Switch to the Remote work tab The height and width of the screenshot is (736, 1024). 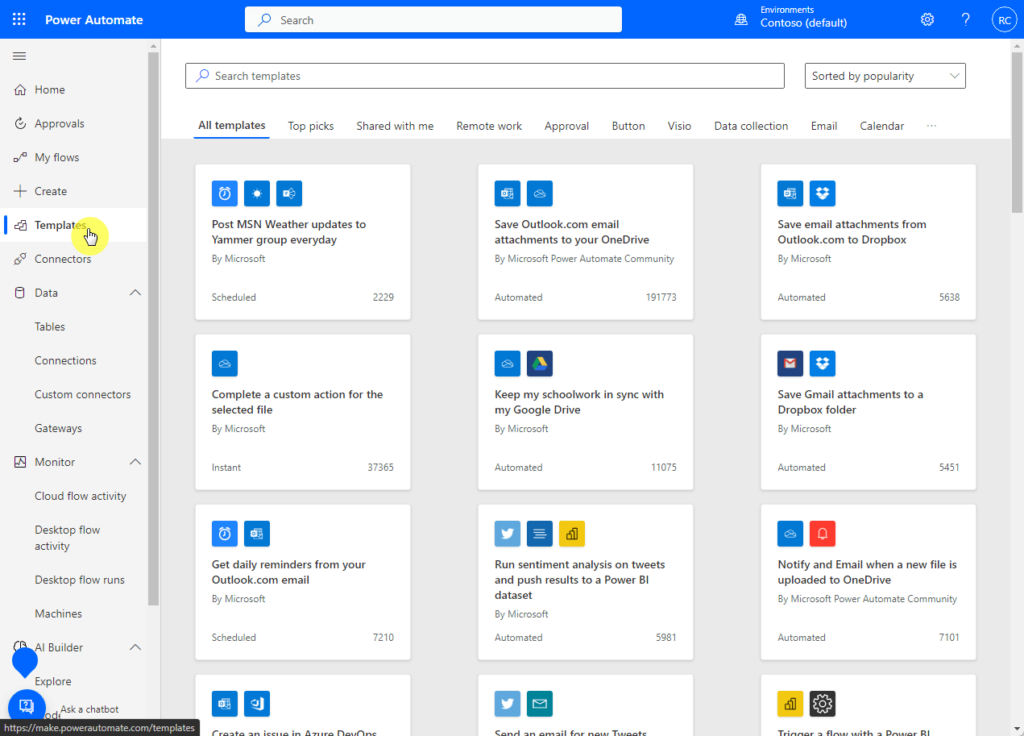(x=489, y=126)
